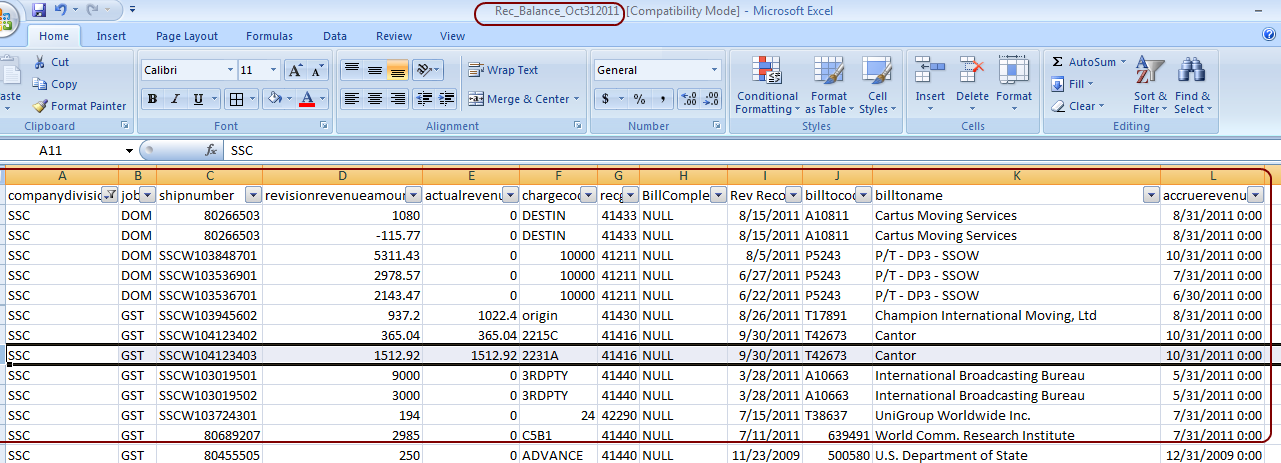This screenshot has height=463, width=1281.
Task: Open the Review ribbon tab
Action: pyautogui.click(x=394, y=36)
